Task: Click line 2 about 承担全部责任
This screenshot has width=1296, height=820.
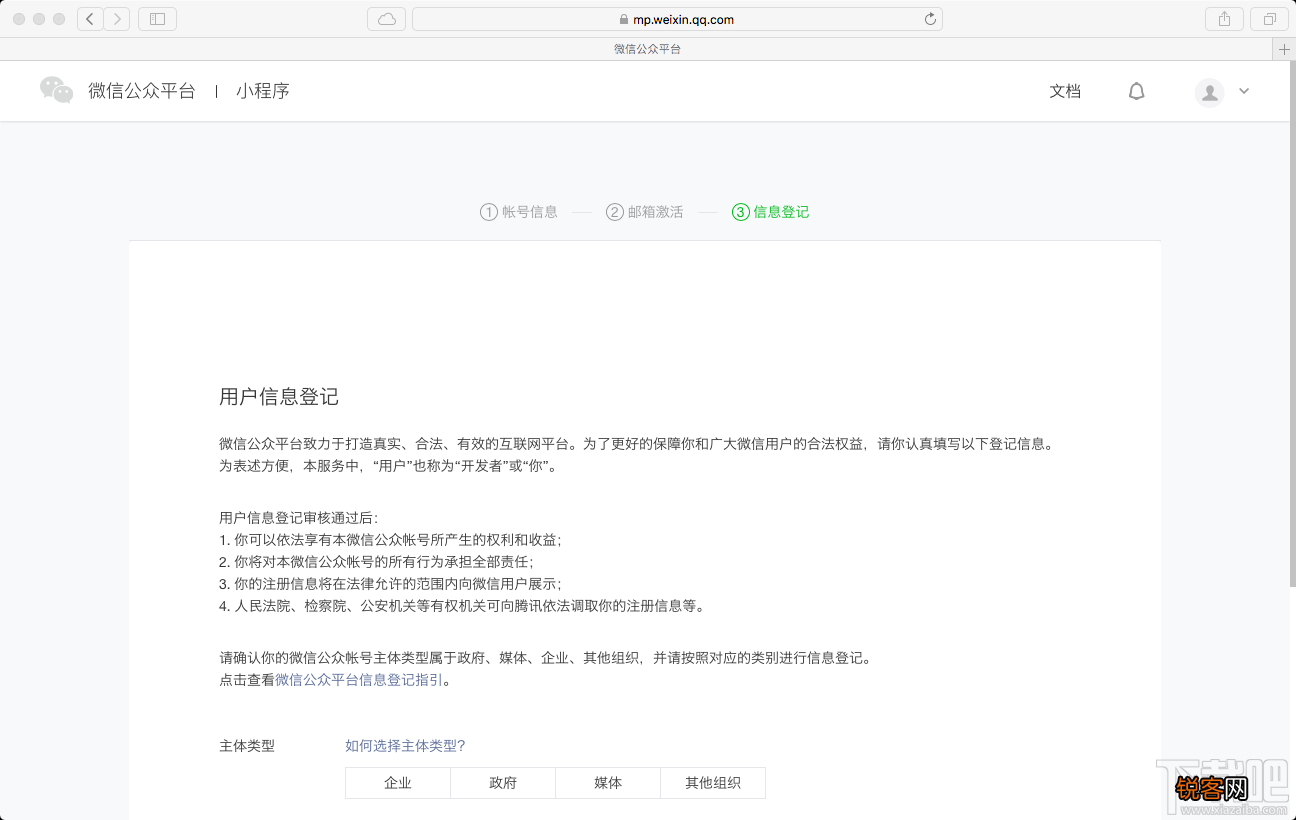Action: 376,562
